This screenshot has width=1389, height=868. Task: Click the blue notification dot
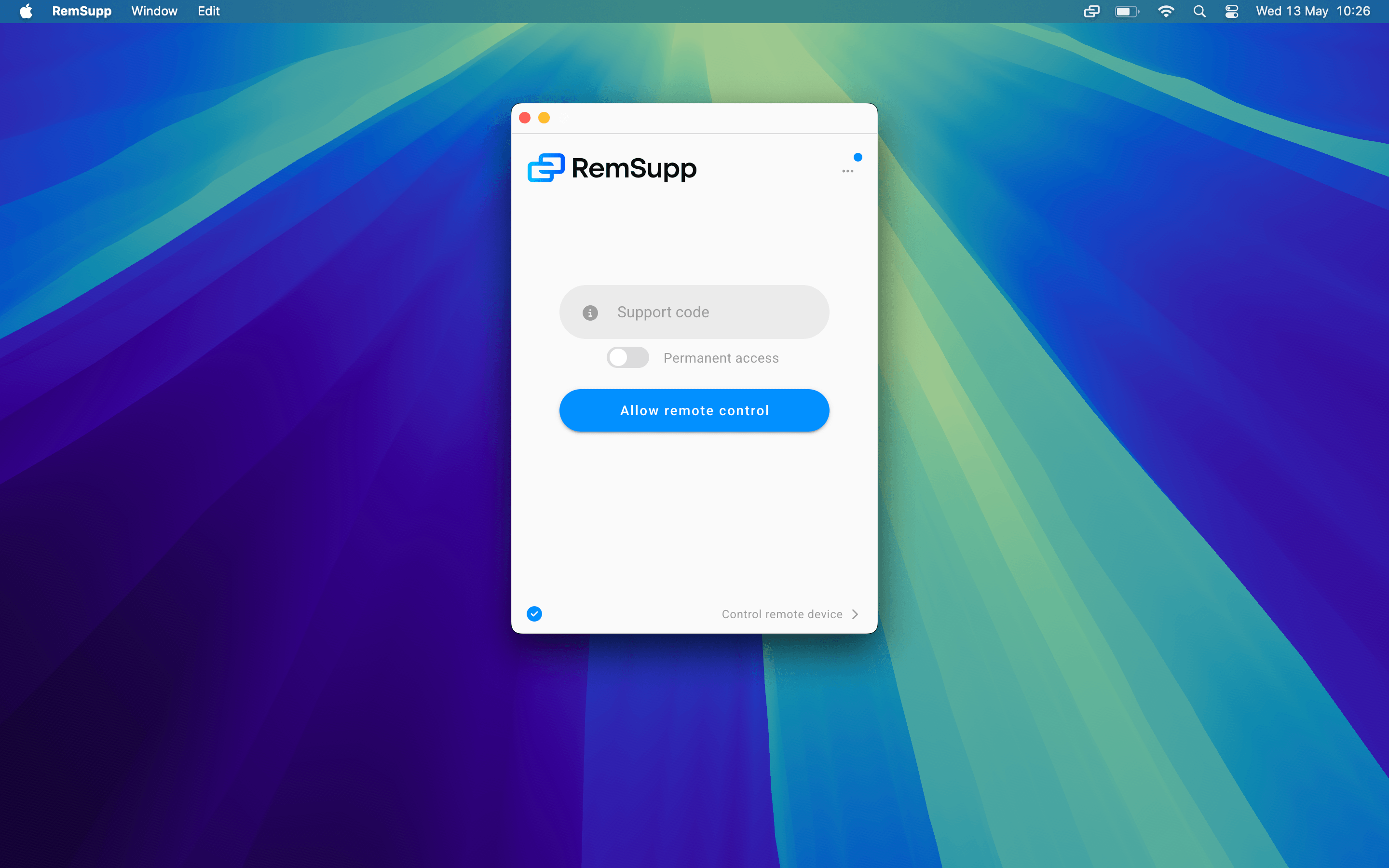pos(858,157)
